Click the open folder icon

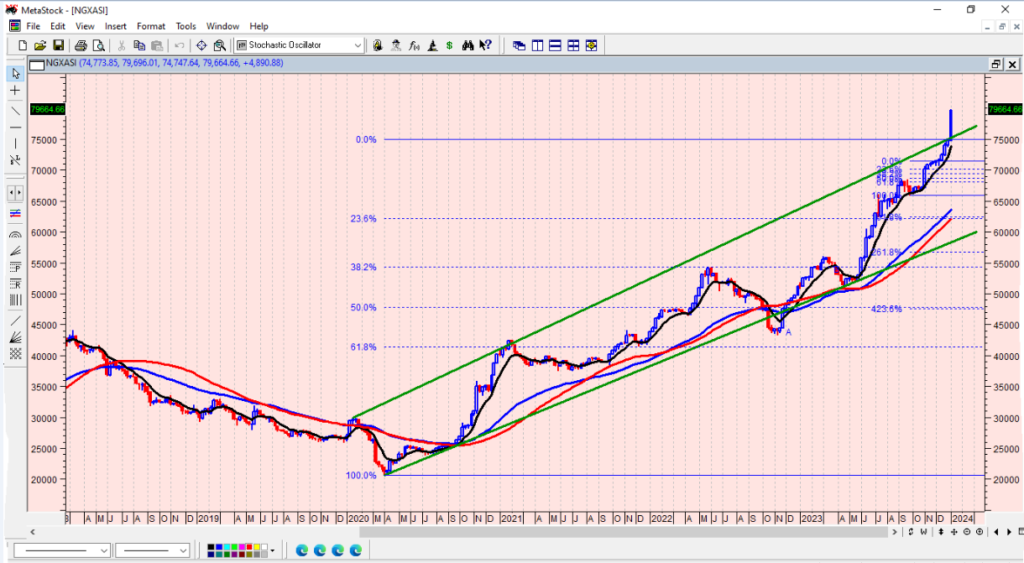[40, 45]
